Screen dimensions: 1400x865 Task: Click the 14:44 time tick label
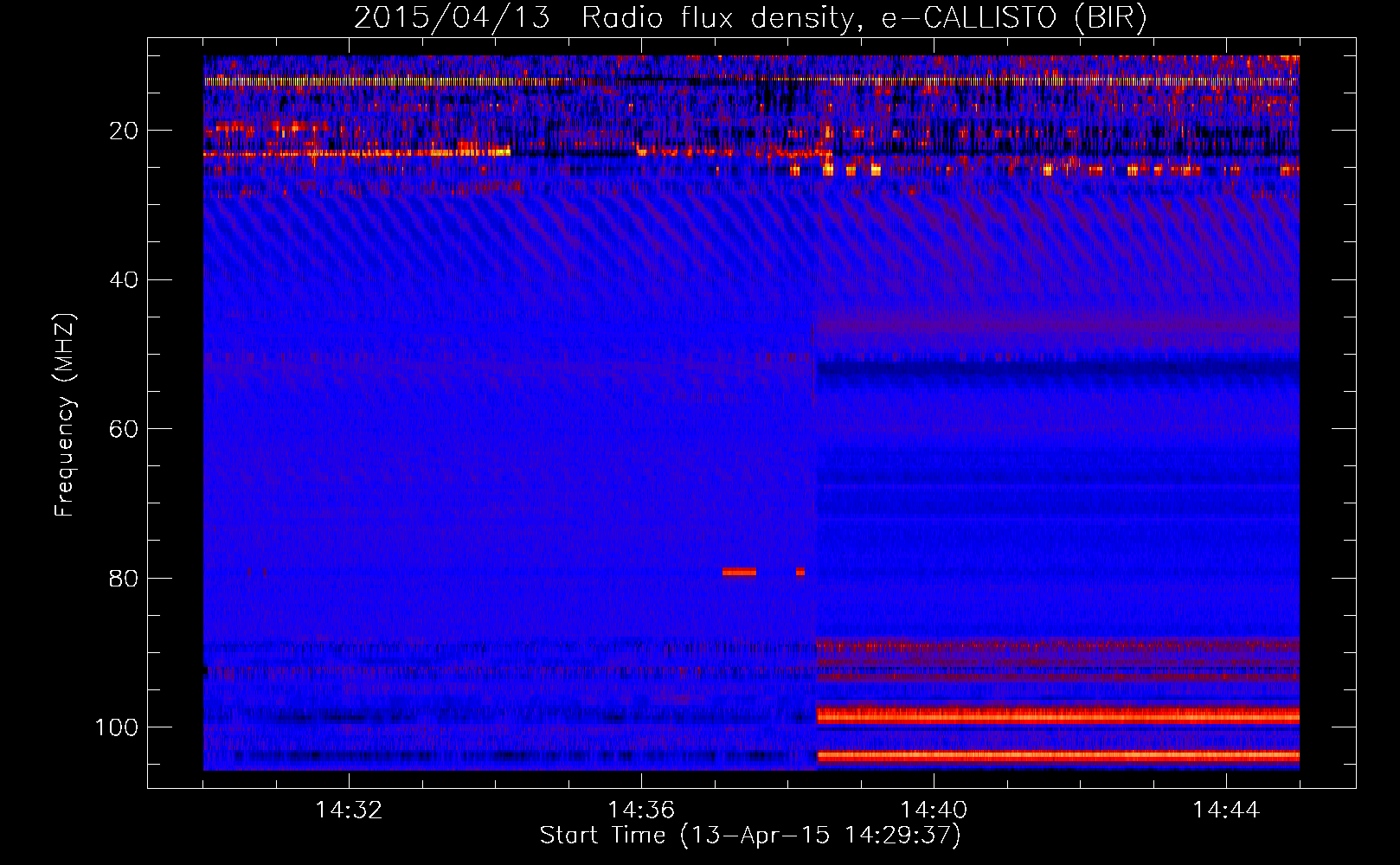click(x=1226, y=810)
